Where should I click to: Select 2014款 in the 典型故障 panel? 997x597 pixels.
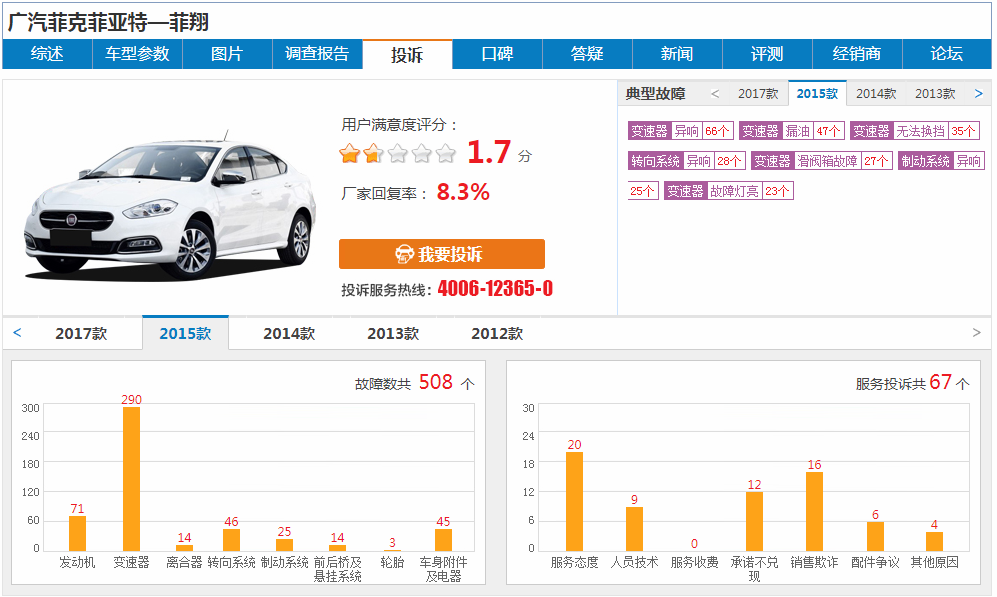coord(875,94)
